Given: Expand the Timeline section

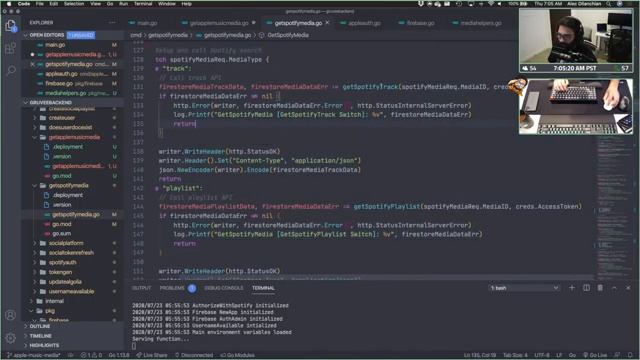Looking at the screenshot, I should coord(26,336).
